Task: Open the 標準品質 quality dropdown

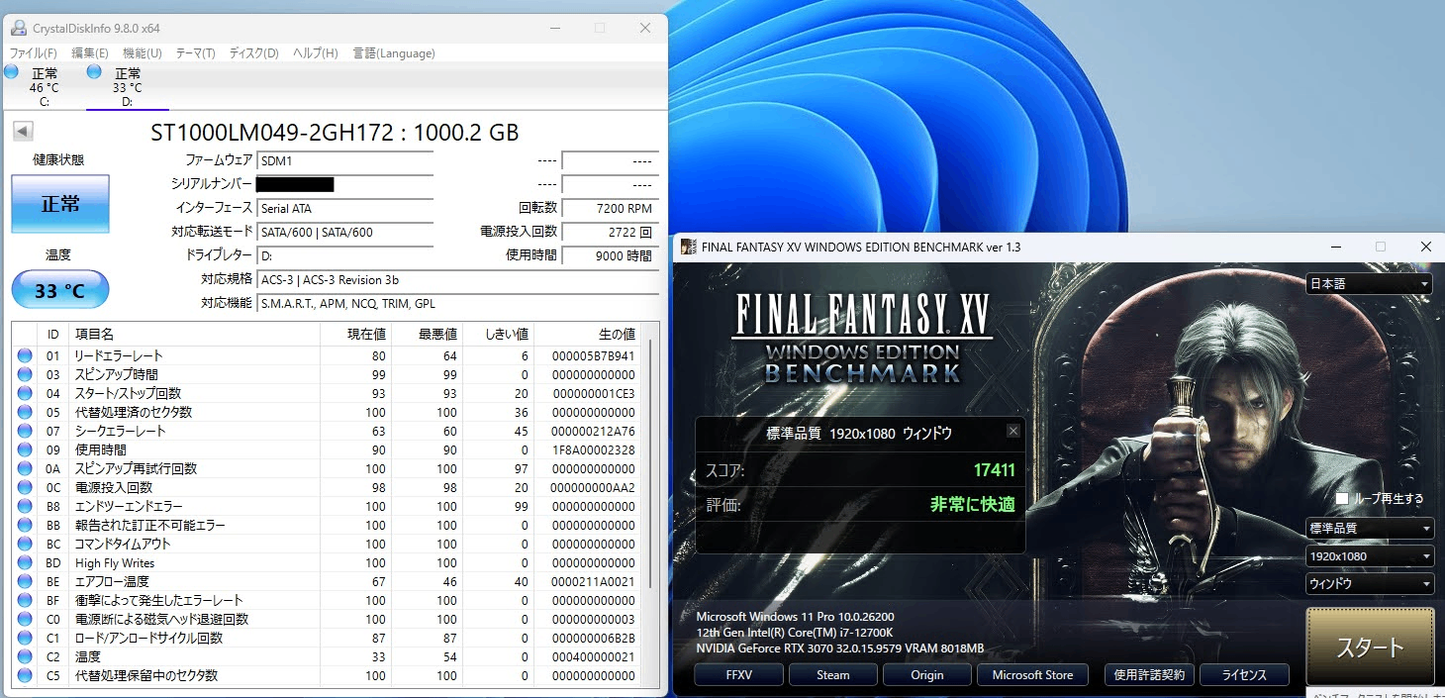Action: 1369,528
